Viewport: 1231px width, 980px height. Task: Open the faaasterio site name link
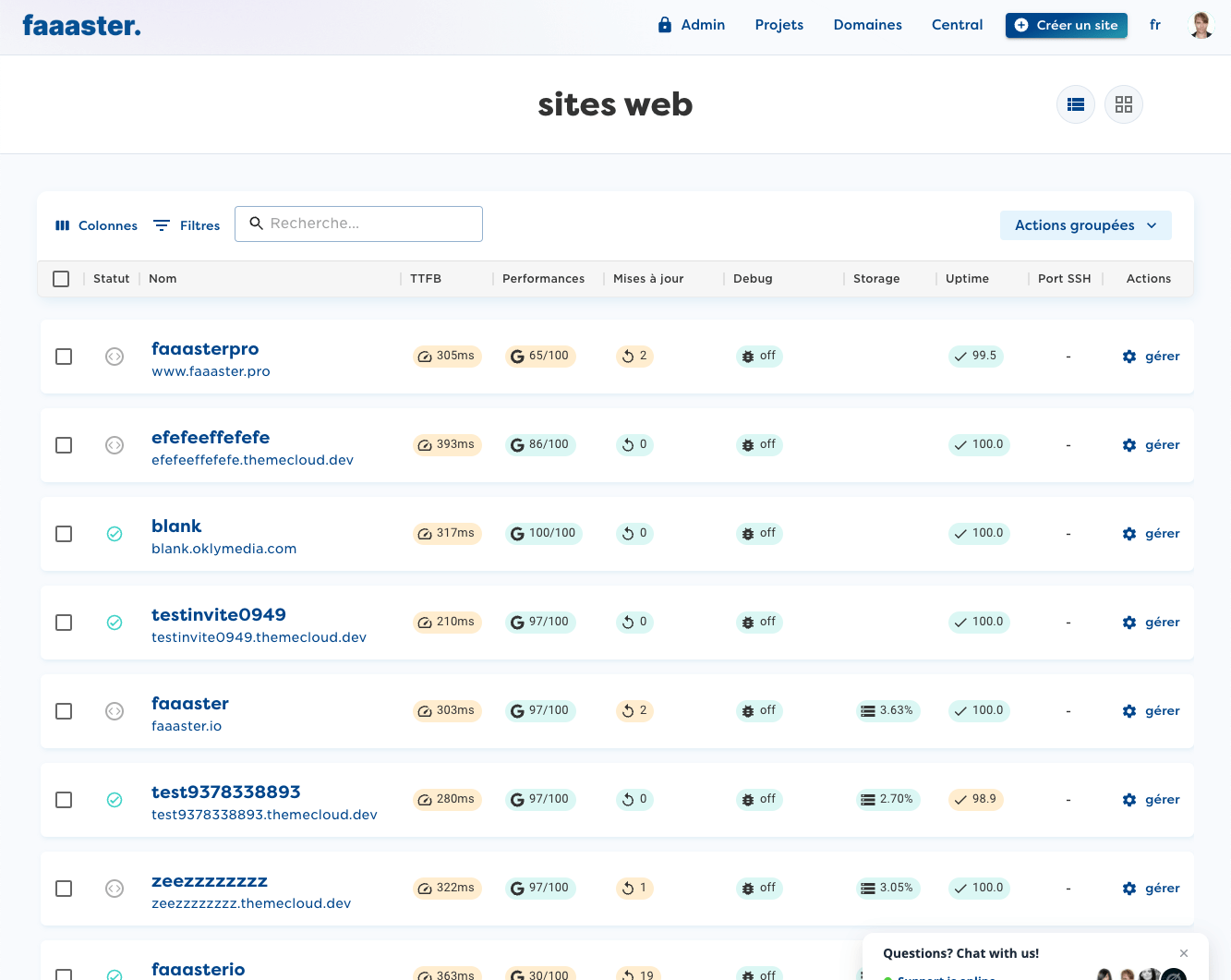pyautogui.click(x=199, y=969)
